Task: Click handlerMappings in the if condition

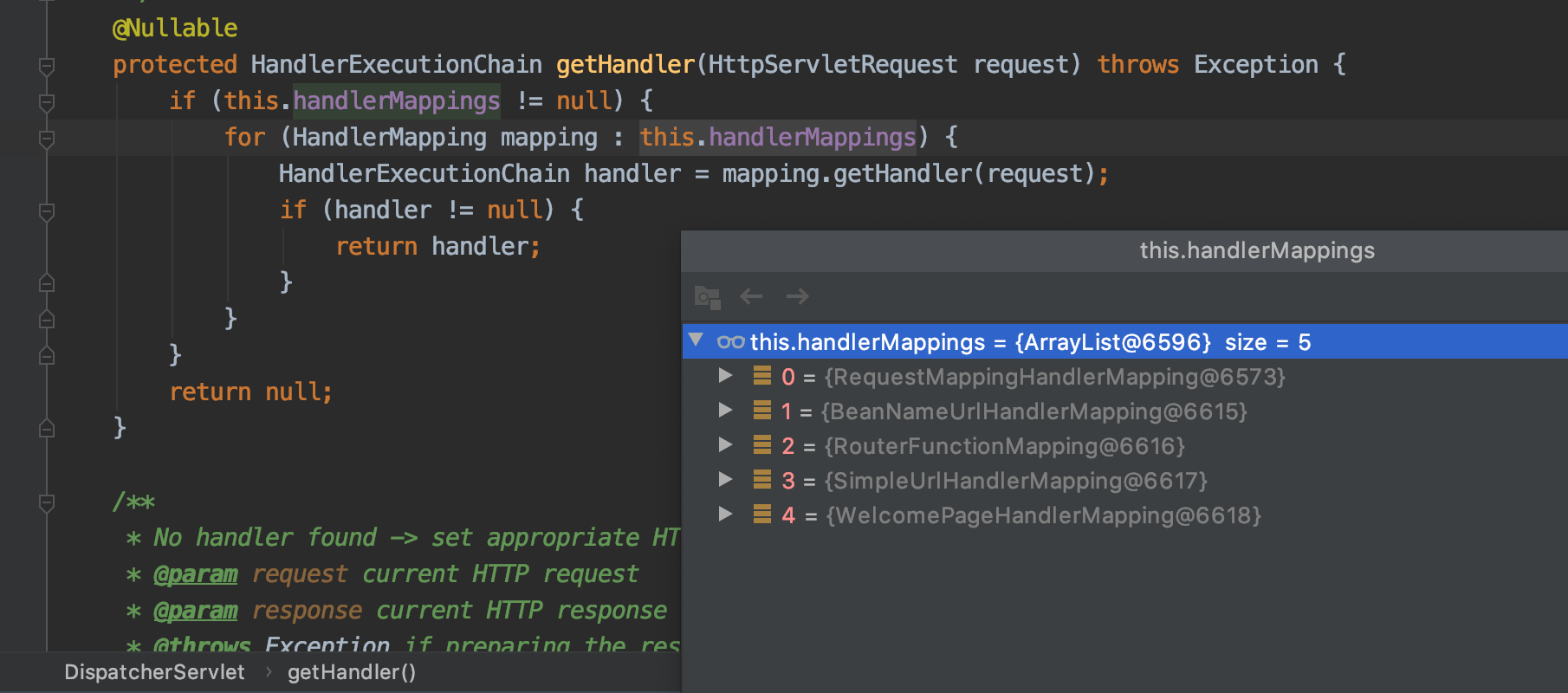Action: [397, 100]
